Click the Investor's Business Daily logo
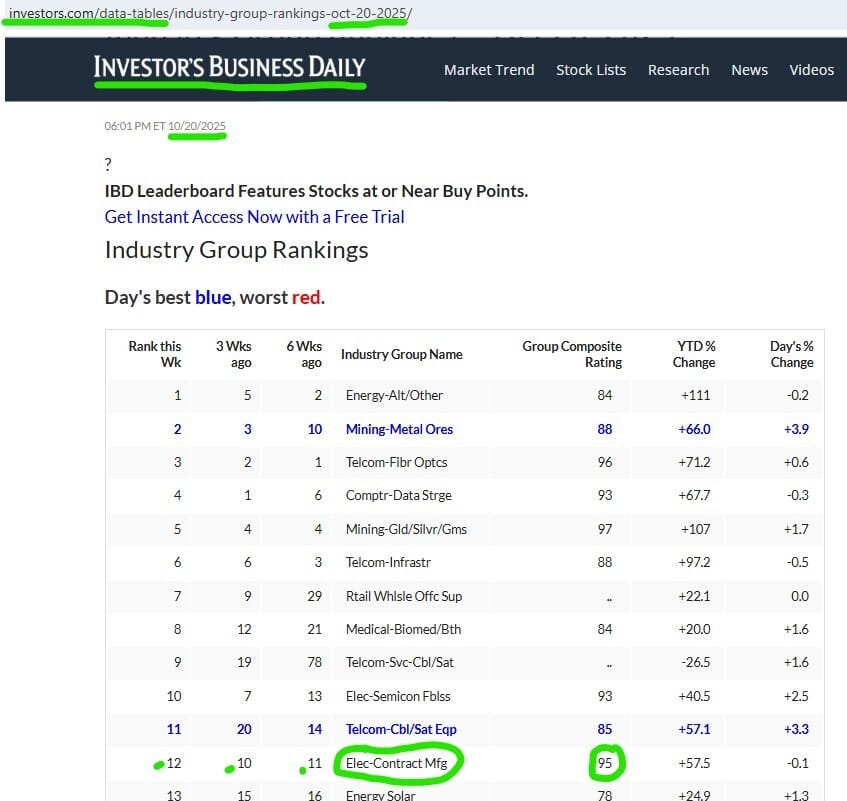 click(230, 68)
